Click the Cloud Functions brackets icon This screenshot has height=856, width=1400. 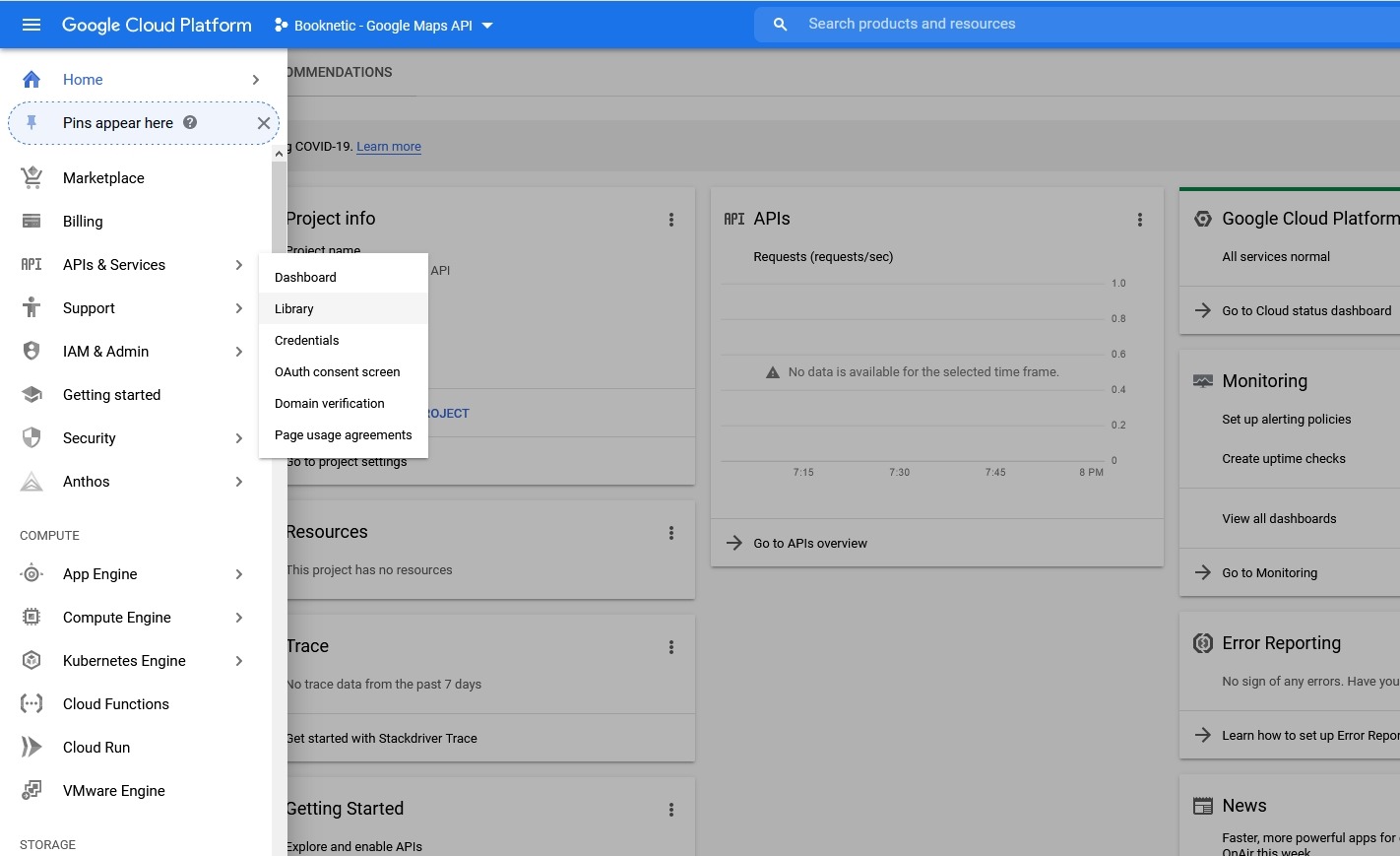[x=32, y=703]
